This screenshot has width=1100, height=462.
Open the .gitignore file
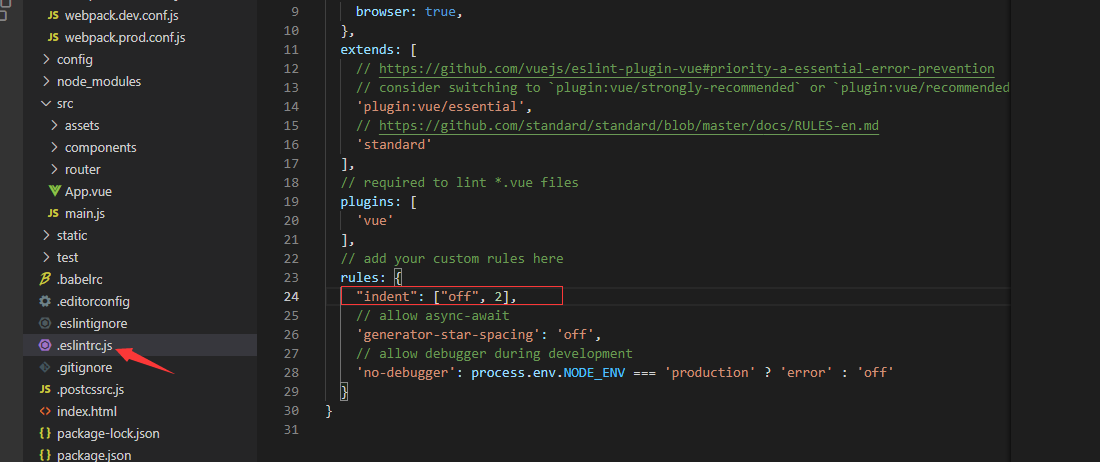pos(84,367)
